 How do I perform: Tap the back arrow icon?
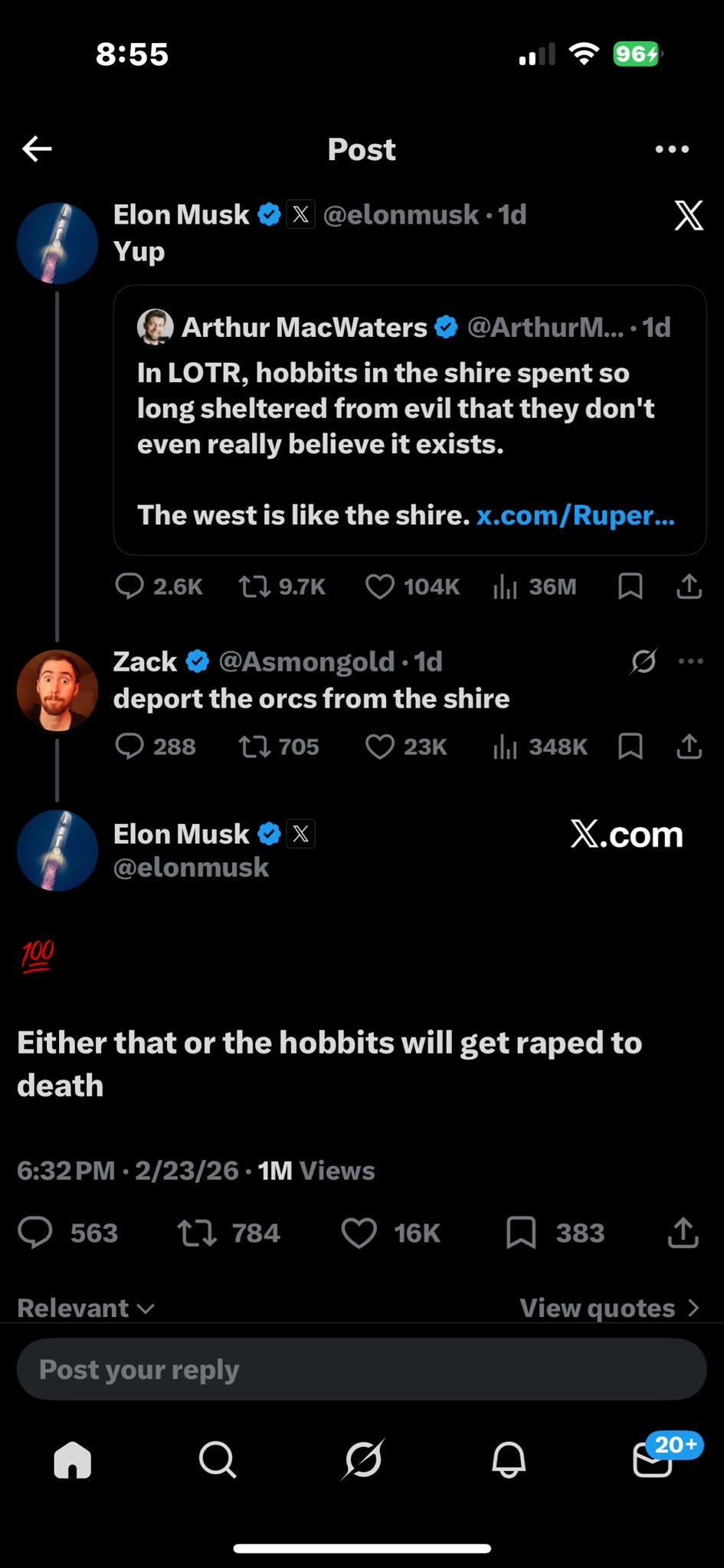[x=37, y=149]
